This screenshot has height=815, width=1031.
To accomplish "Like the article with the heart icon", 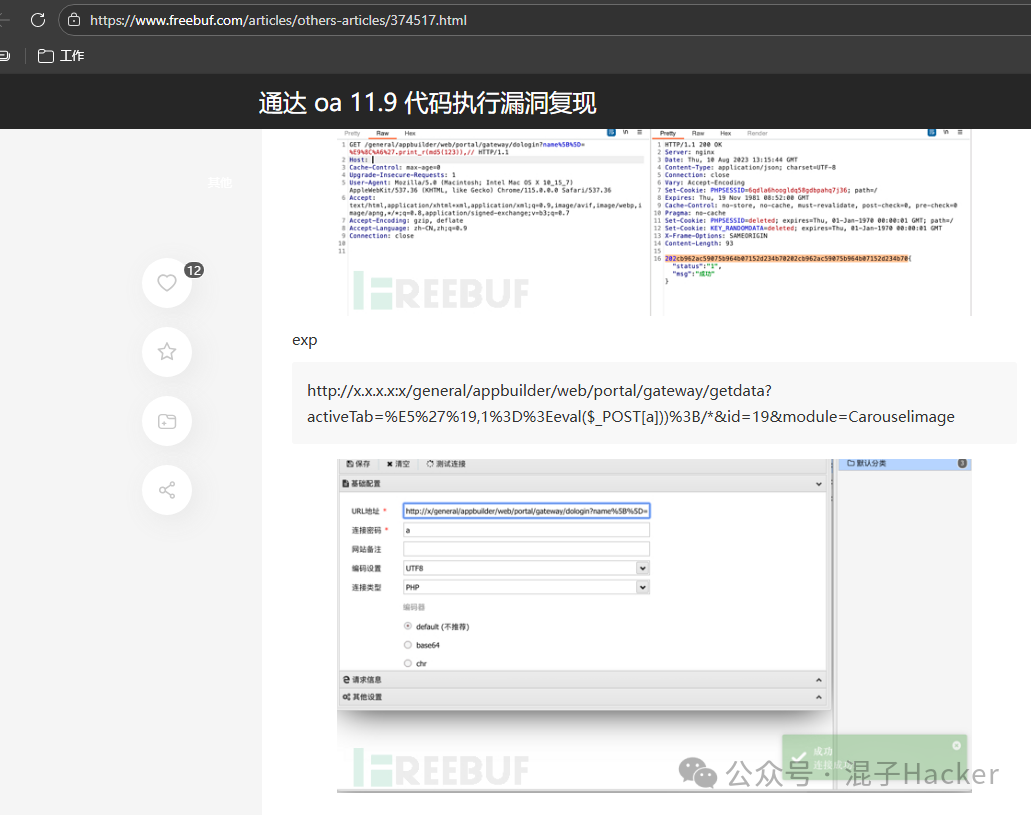I will point(167,283).
